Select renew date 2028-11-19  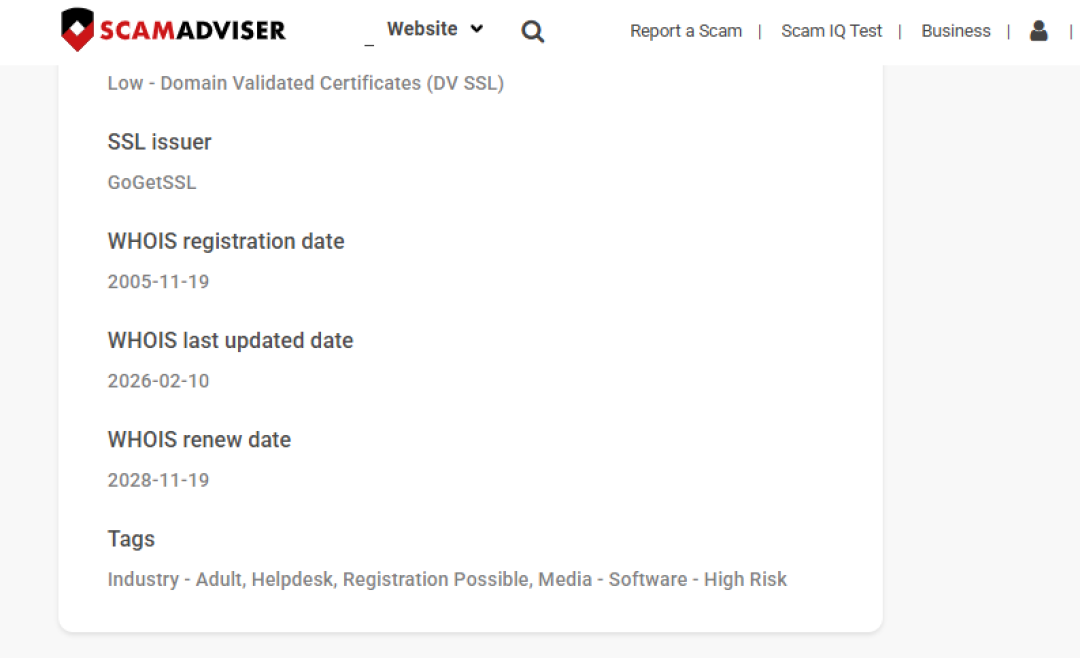coord(158,480)
